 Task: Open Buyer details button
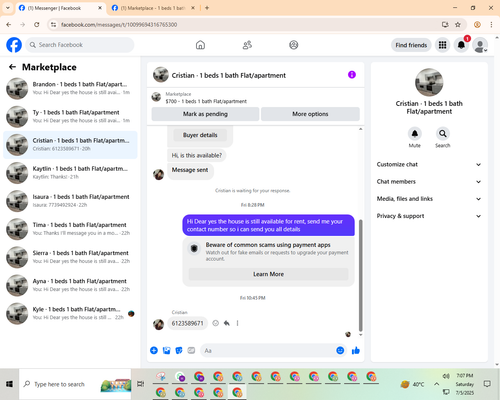tap(200, 135)
